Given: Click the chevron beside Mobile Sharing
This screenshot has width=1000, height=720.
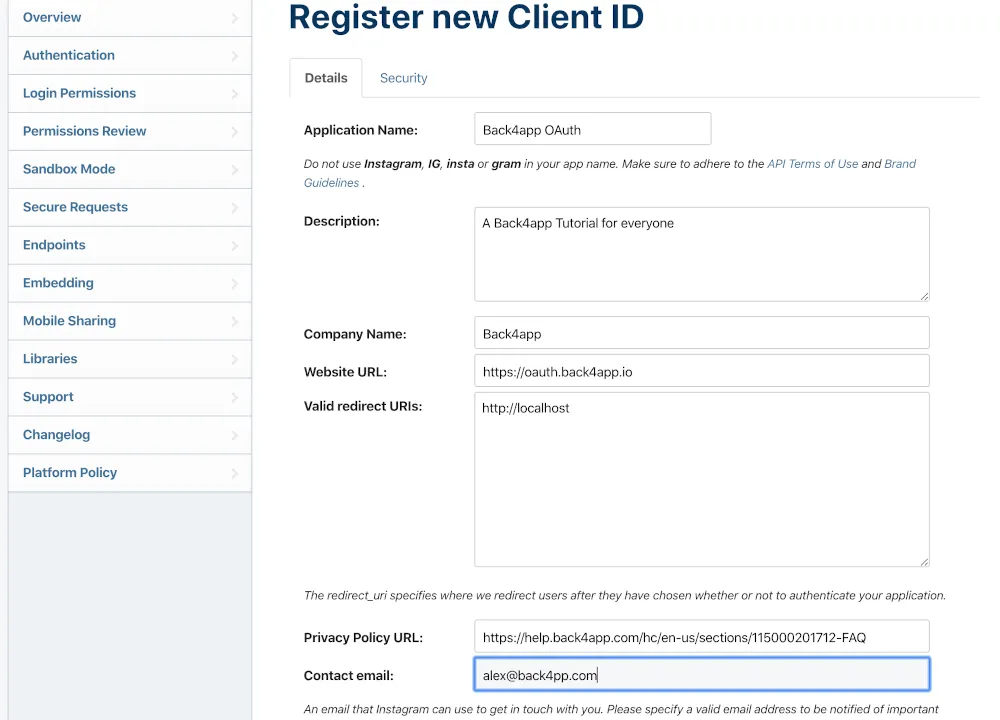Looking at the screenshot, I should click(x=235, y=321).
